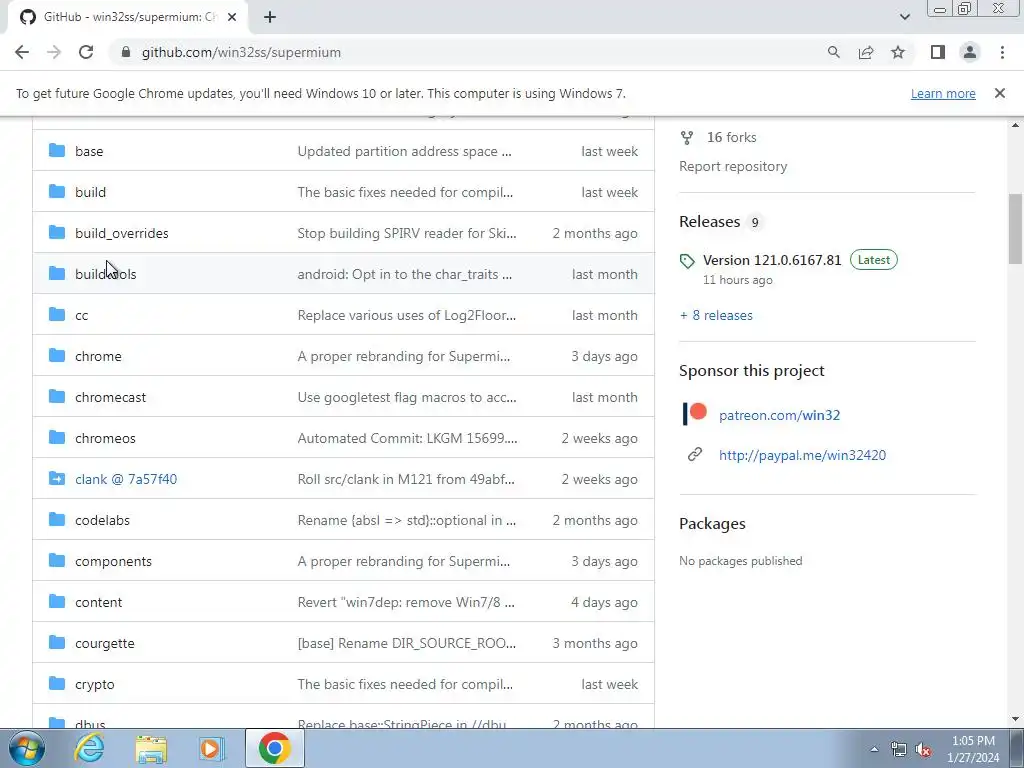Open the build_overrides folder

pos(121,233)
